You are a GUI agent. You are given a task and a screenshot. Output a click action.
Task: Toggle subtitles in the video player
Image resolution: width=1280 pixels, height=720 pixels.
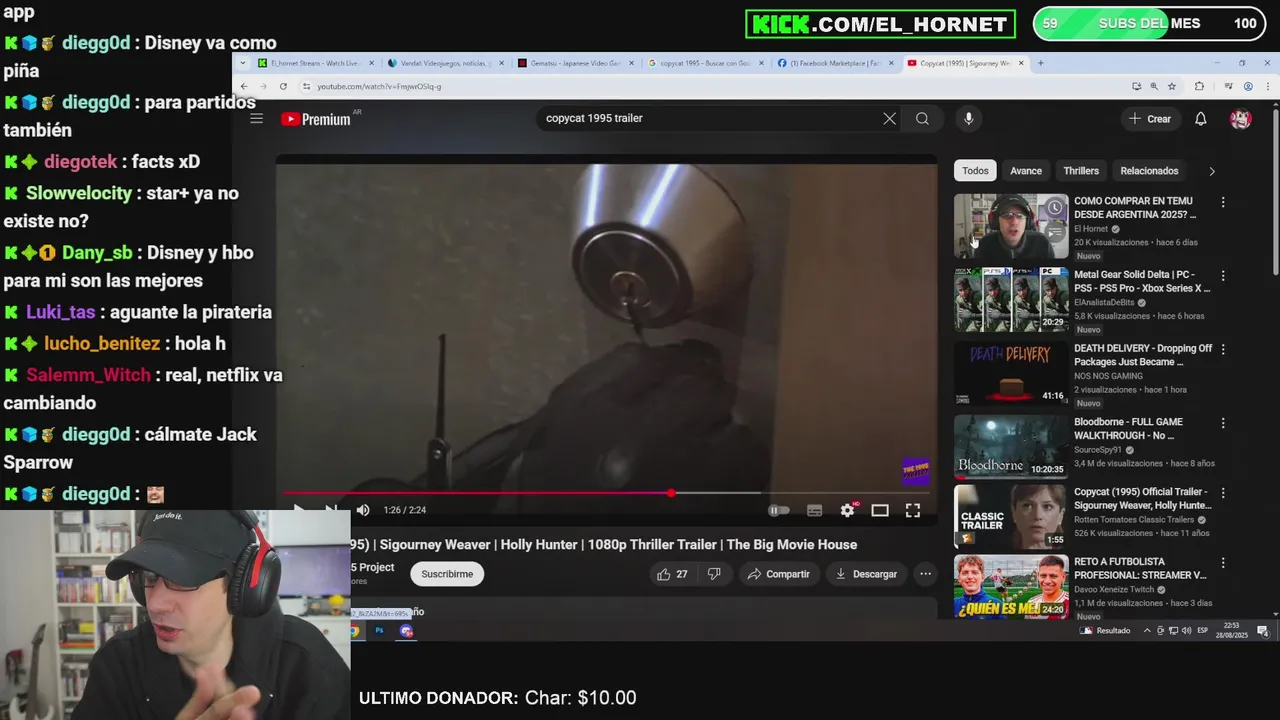click(815, 510)
